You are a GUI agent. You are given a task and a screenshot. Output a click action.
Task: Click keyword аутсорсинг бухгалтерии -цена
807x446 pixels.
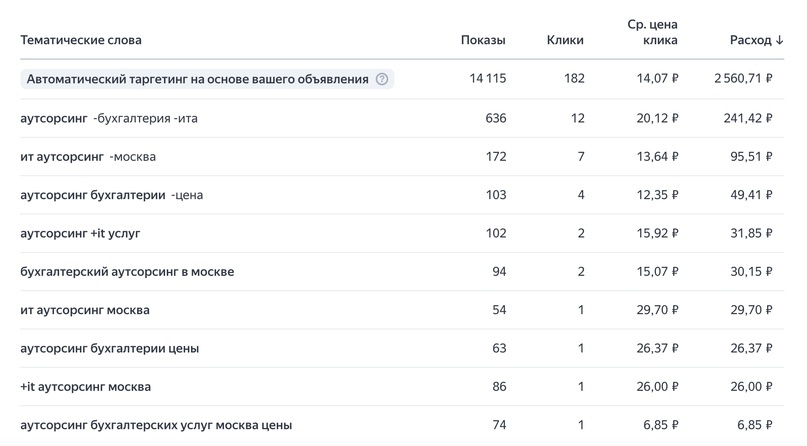click(x=111, y=195)
